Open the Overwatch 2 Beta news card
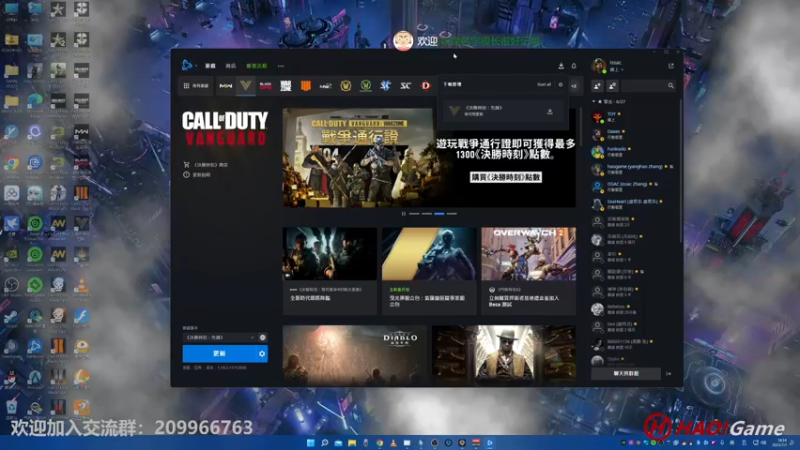Screen dimensions: 800x450 pyautogui.click(x=529, y=271)
